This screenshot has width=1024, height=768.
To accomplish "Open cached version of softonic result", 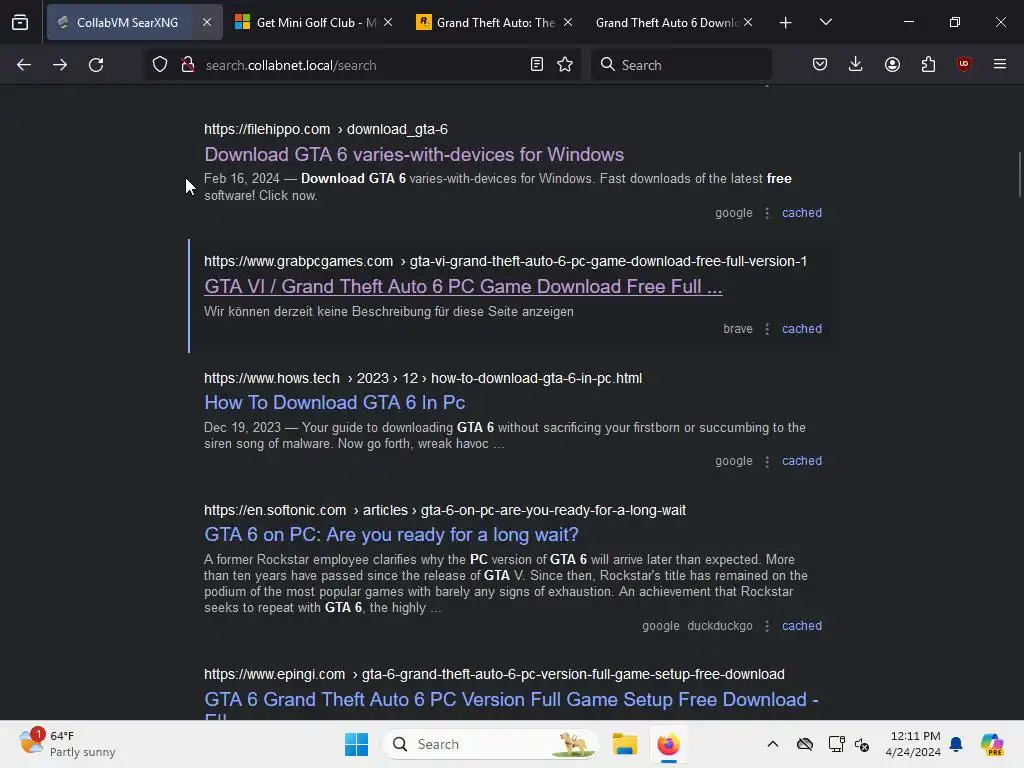I will 801,626.
